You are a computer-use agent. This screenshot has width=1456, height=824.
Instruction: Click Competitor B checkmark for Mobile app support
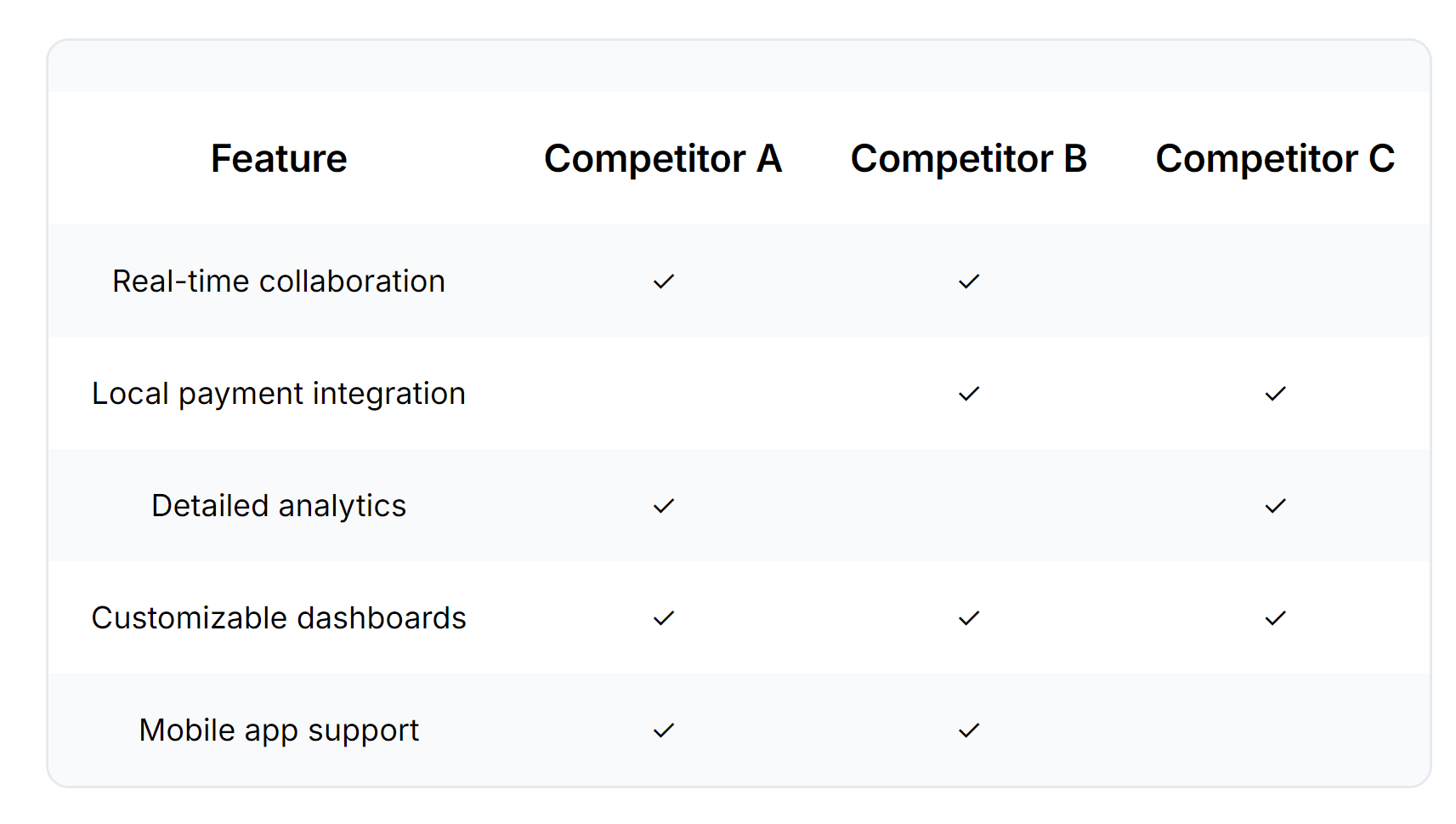pos(969,730)
